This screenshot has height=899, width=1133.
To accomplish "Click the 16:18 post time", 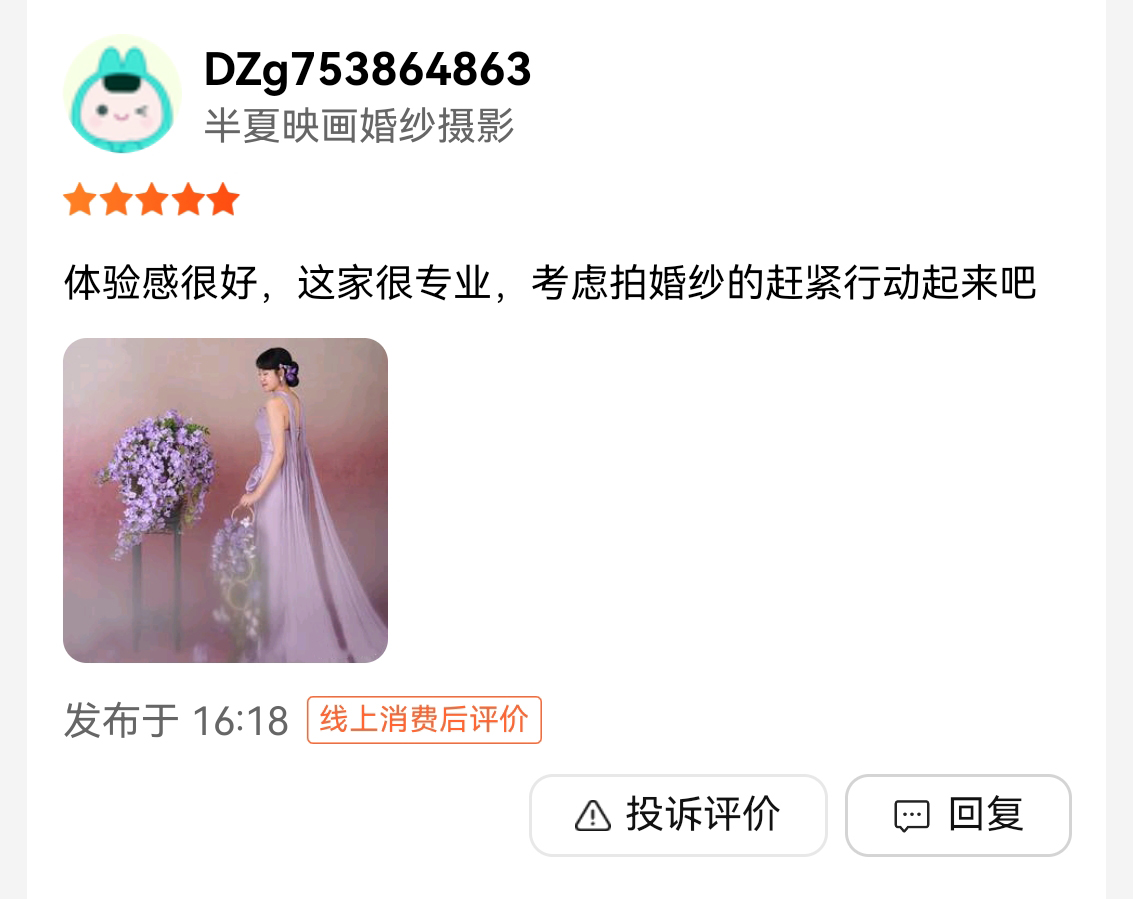I will (x=241, y=721).
